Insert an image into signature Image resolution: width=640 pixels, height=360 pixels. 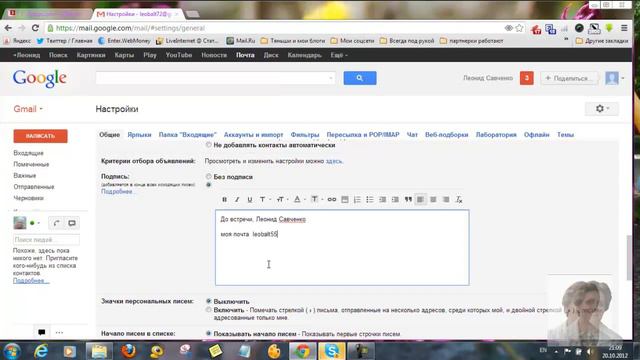345,200
